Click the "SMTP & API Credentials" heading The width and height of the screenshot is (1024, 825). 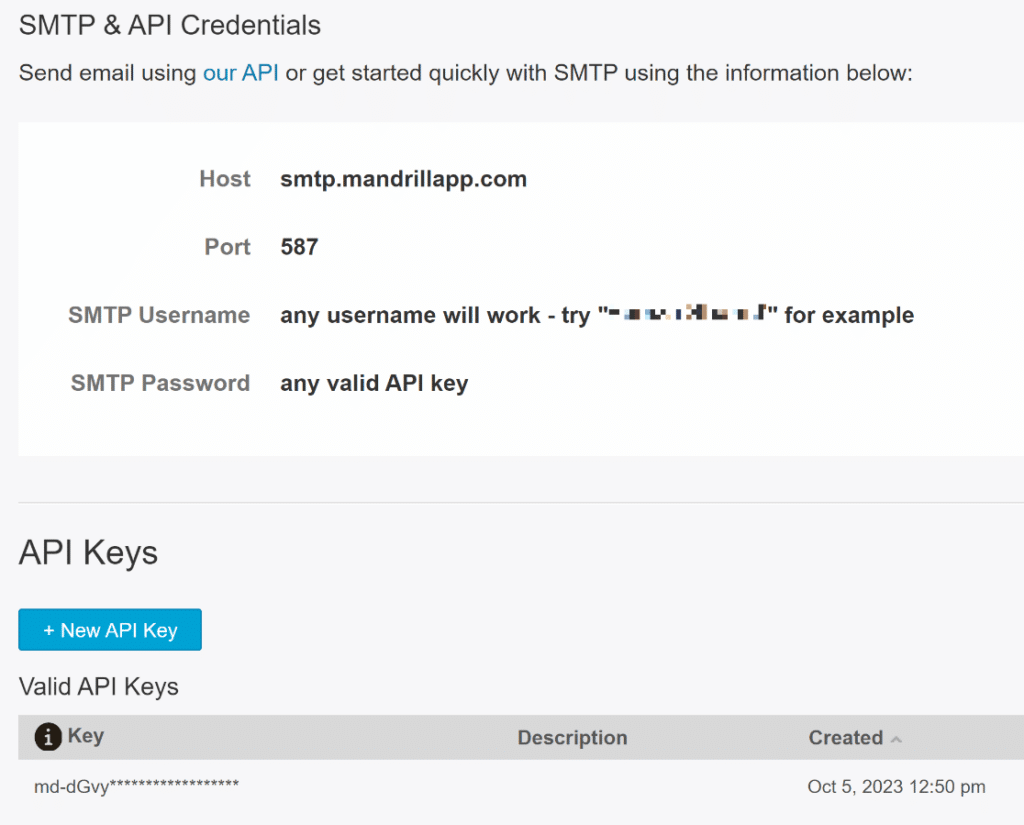[169, 25]
